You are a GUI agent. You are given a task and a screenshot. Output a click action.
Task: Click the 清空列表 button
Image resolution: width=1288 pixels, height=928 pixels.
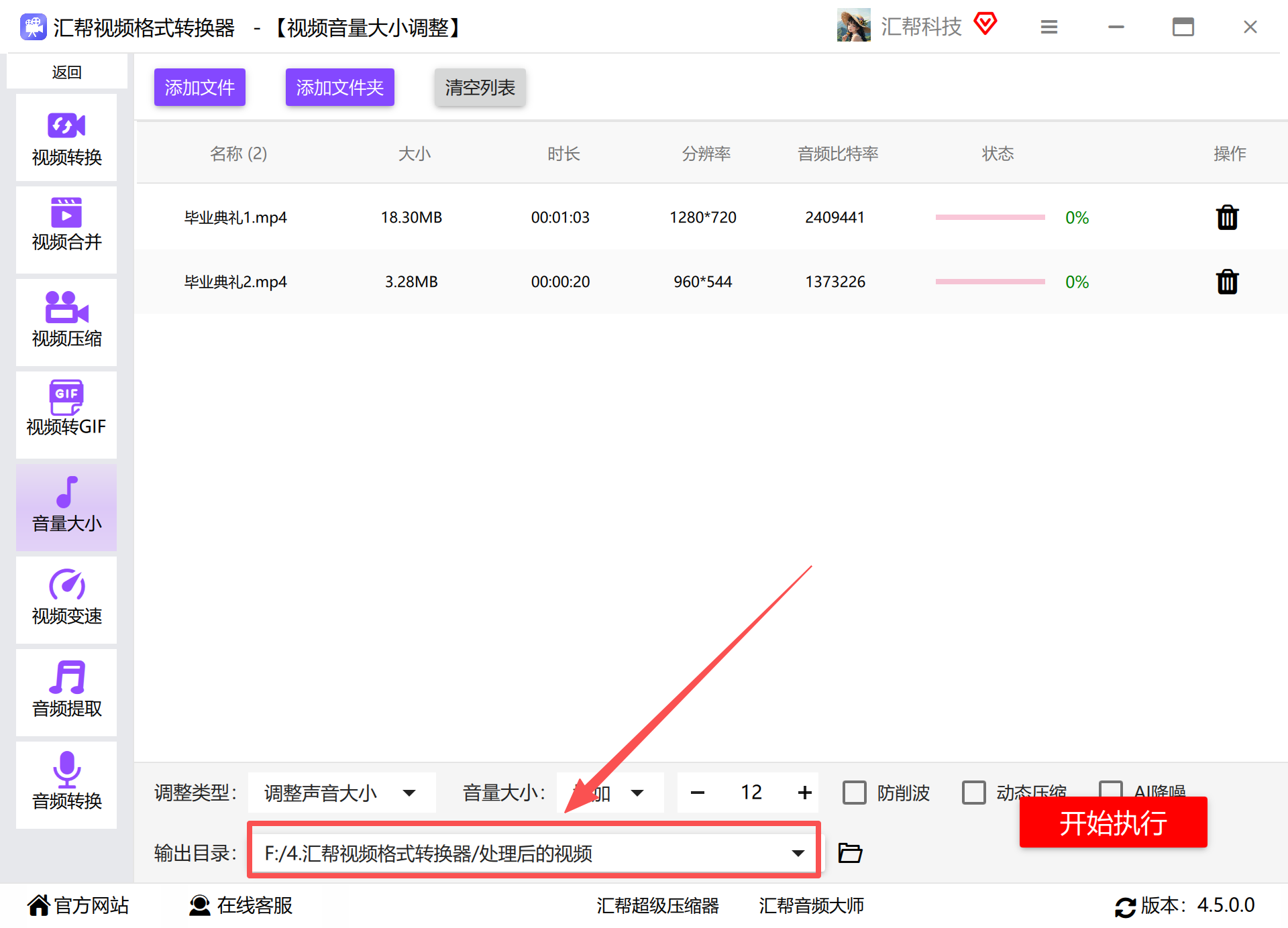tap(480, 87)
